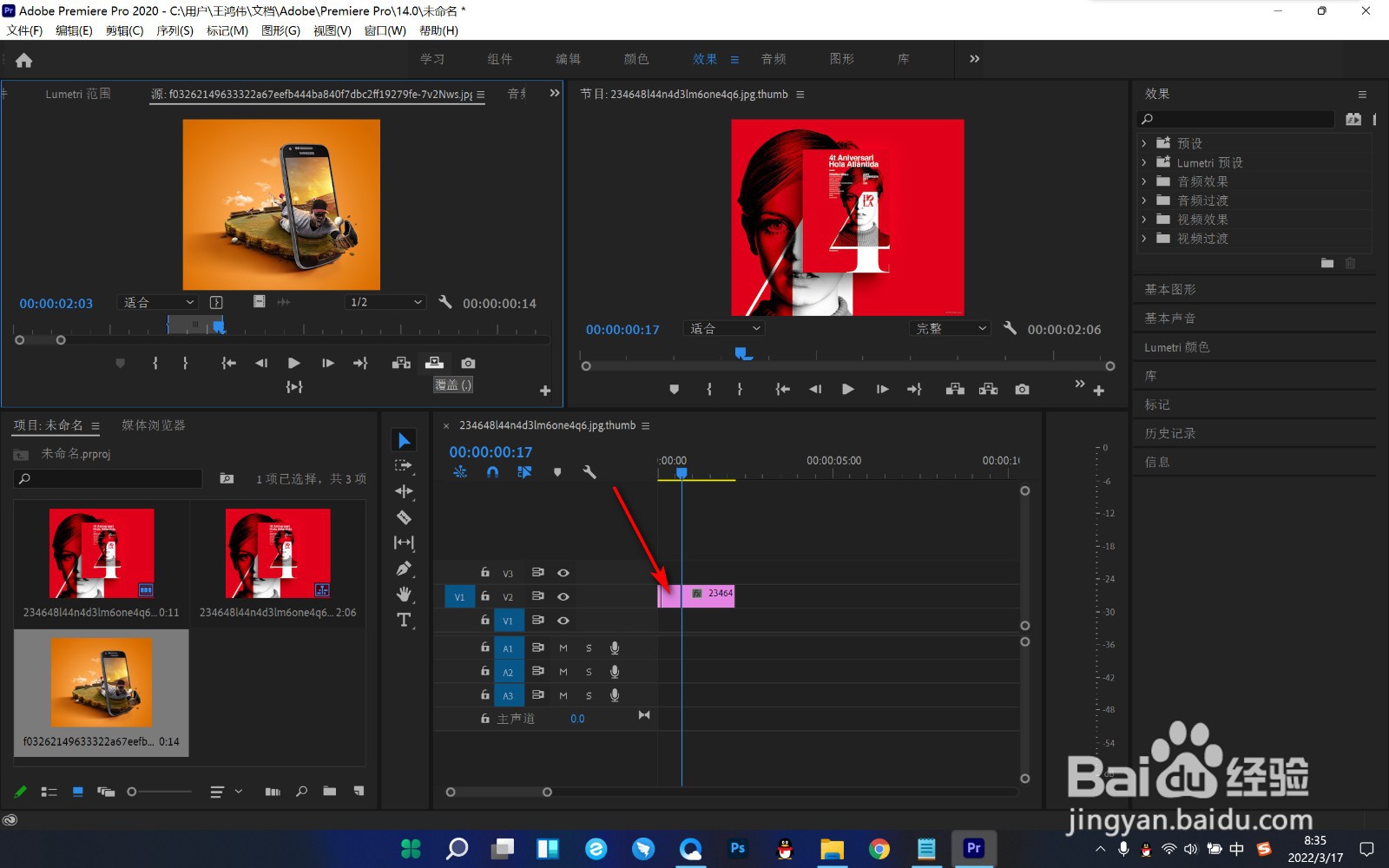The image size is (1389, 868).
Task: Switch to the 颜色 workspace tab
Action: [x=636, y=59]
